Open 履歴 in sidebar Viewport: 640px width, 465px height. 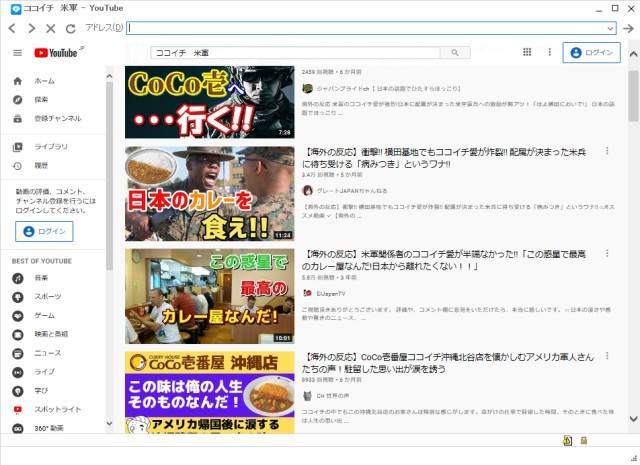(x=41, y=165)
